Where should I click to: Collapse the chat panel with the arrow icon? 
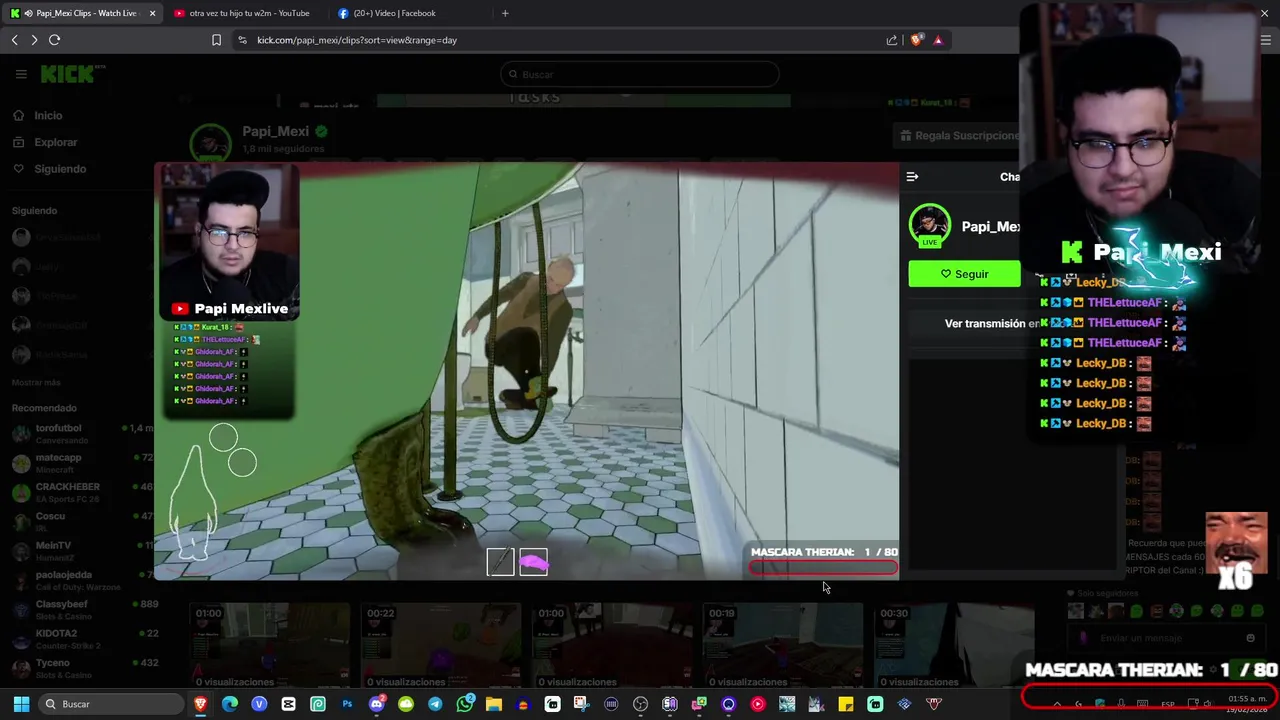[x=912, y=177]
